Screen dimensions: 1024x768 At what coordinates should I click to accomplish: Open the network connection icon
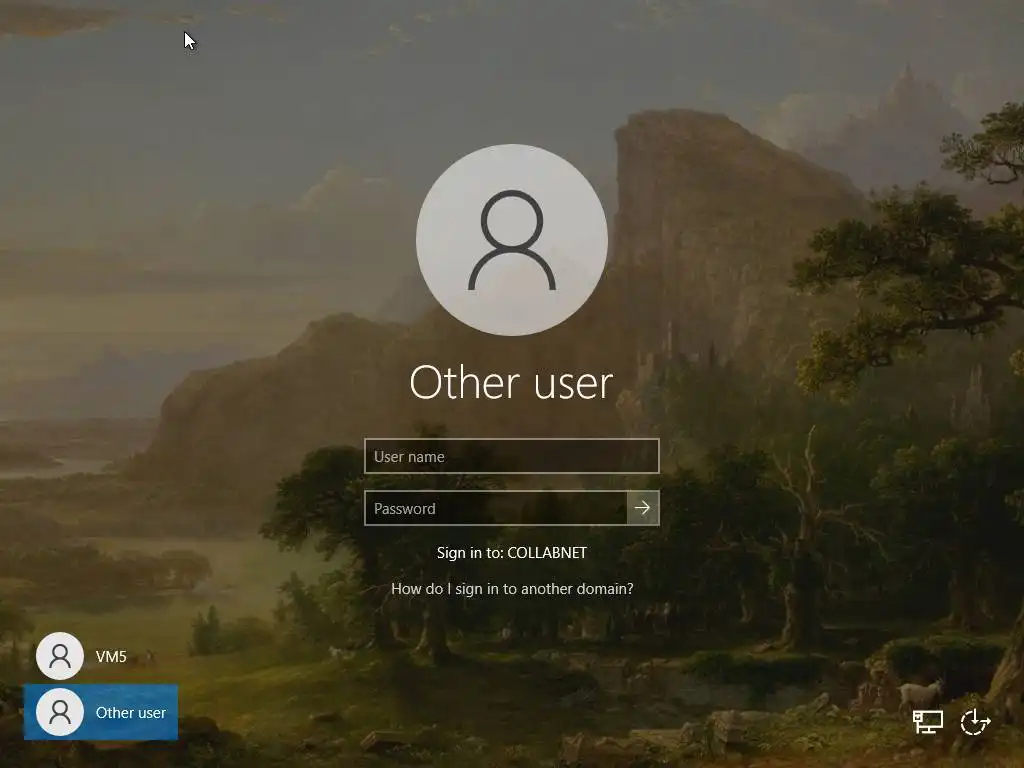(927, 722)
